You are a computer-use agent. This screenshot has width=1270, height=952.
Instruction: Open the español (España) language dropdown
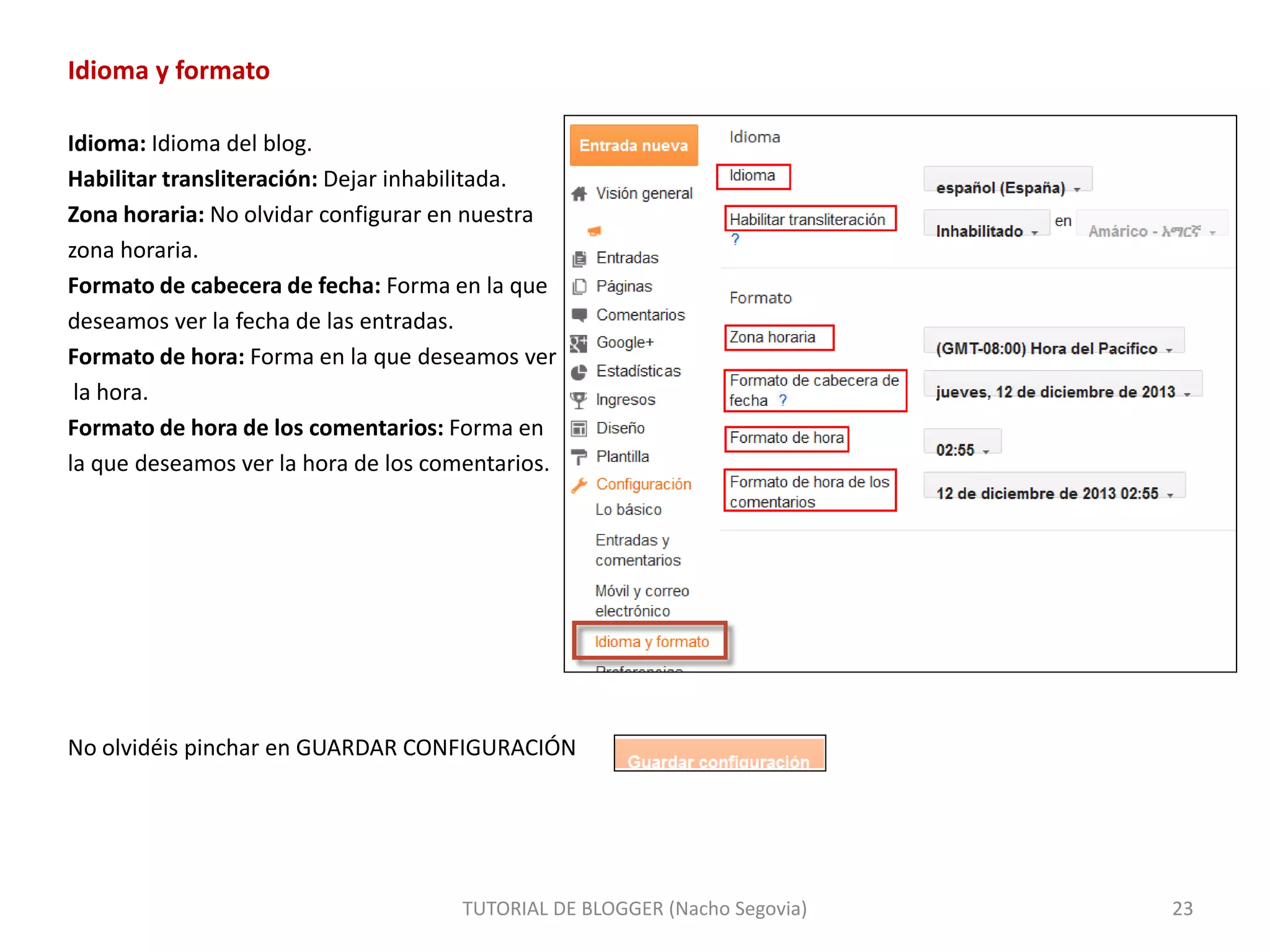click(x=1008, y=180)
